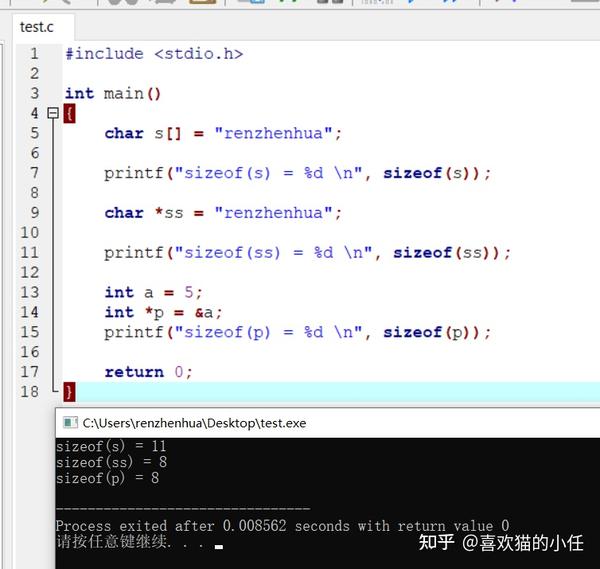
Task: Click the return 0 statement
Action: click(x=148, y=372)
